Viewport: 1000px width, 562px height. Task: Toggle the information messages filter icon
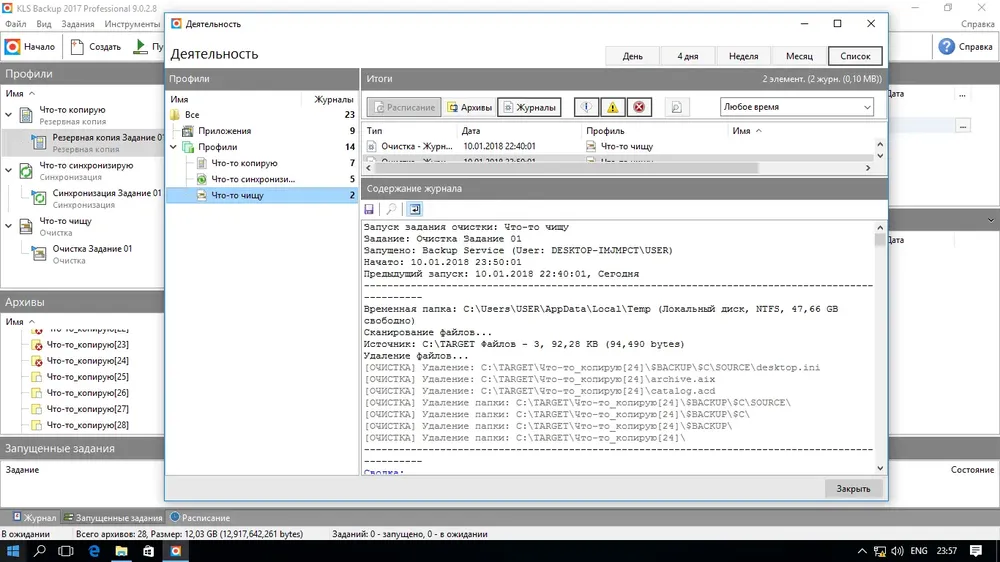(586, 107)
